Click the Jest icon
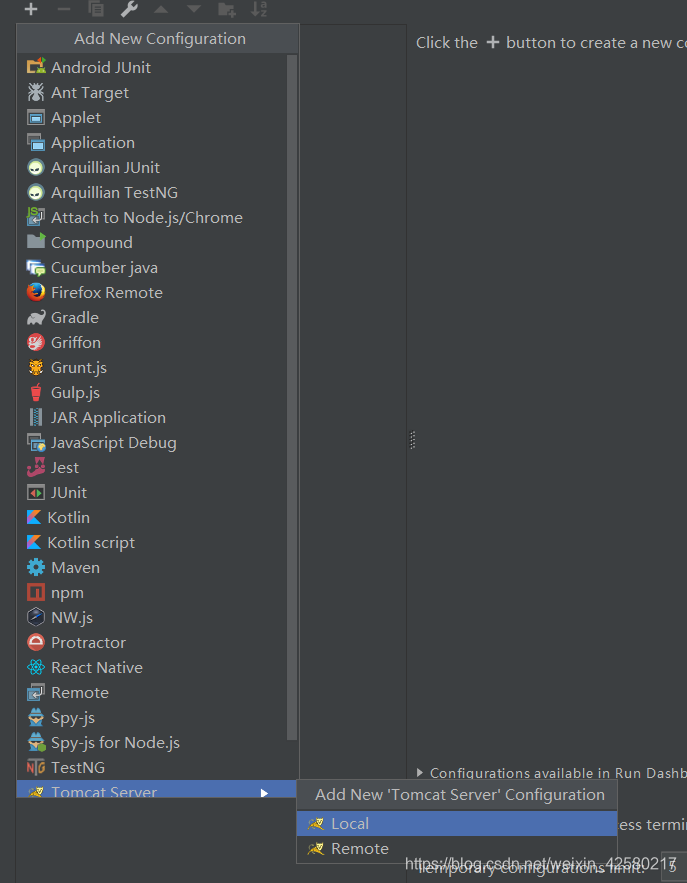This screenshot has width=687, height=883. click(x=36, y=467)
